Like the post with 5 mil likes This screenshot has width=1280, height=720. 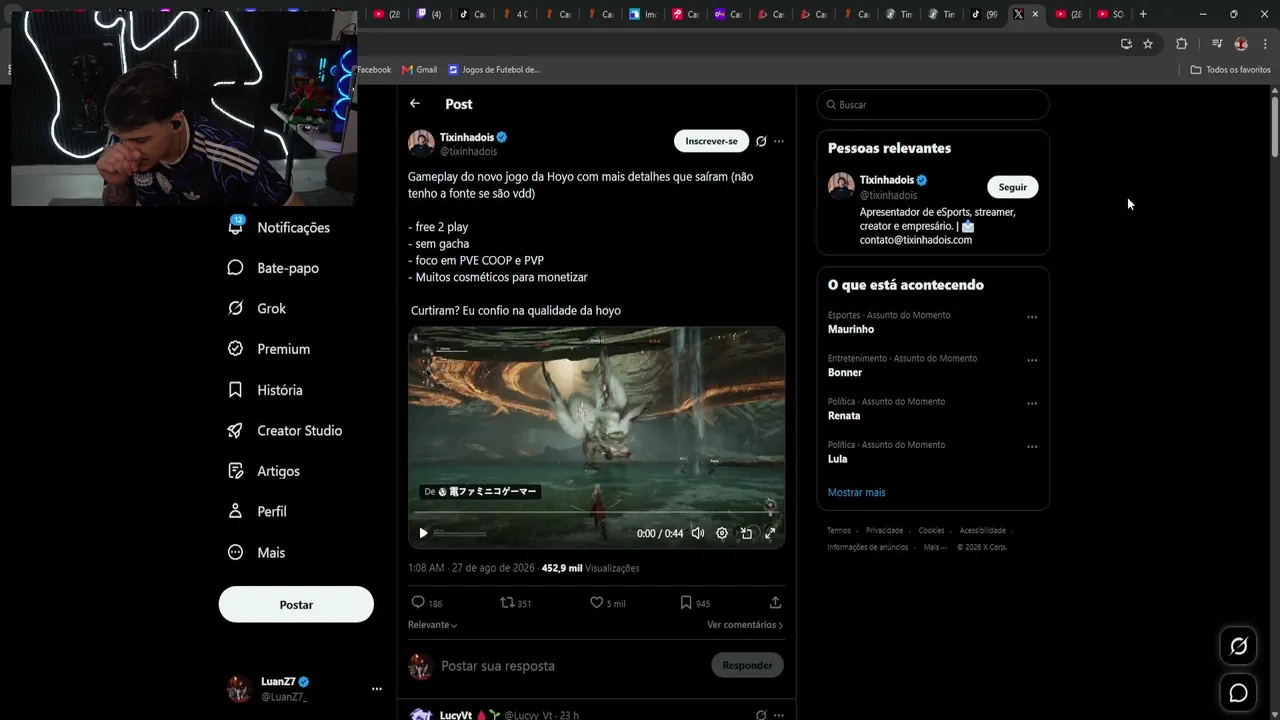[x=596, y=602]
